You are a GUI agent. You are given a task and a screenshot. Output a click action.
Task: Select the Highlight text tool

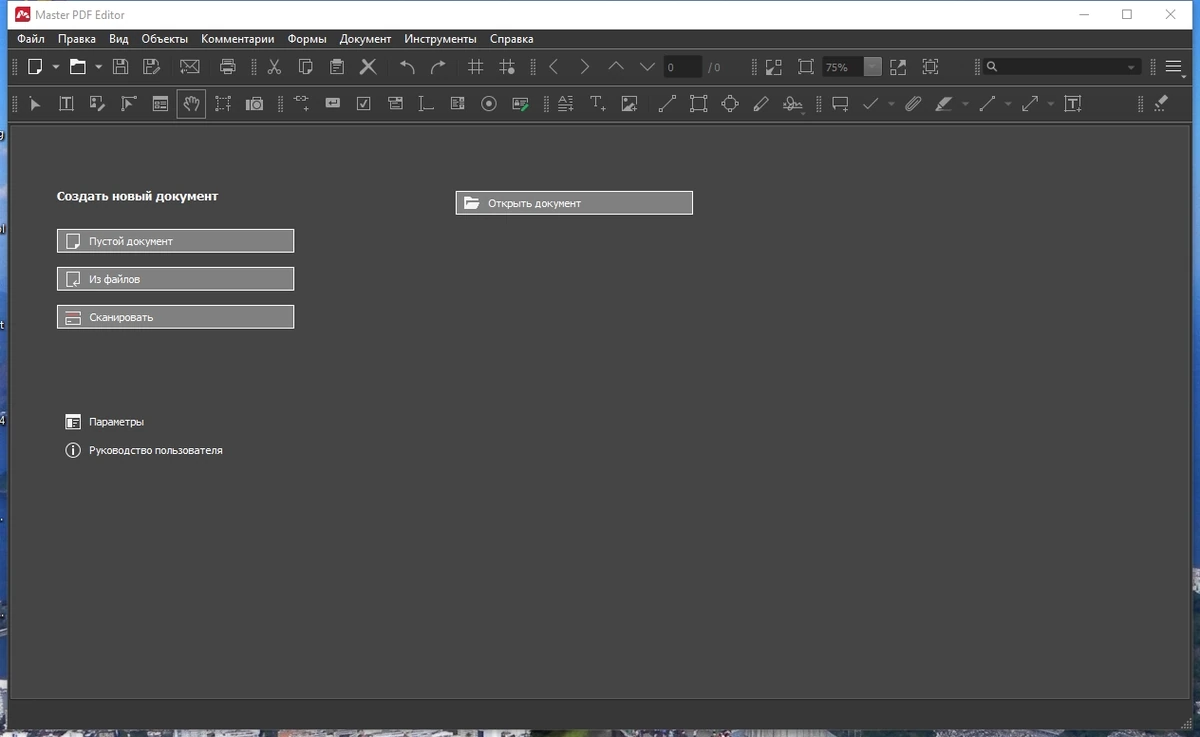(944, 103)
